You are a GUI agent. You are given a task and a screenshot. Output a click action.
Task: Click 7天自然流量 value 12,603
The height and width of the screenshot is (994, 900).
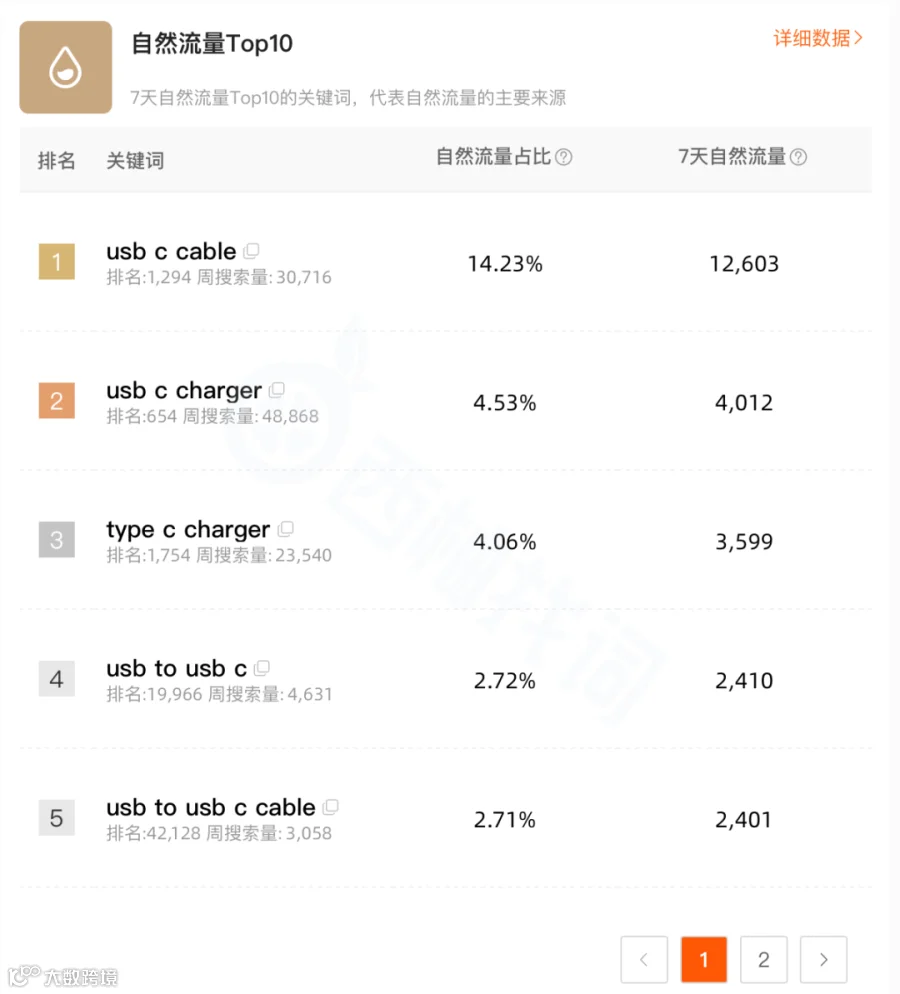click(743, 264)
